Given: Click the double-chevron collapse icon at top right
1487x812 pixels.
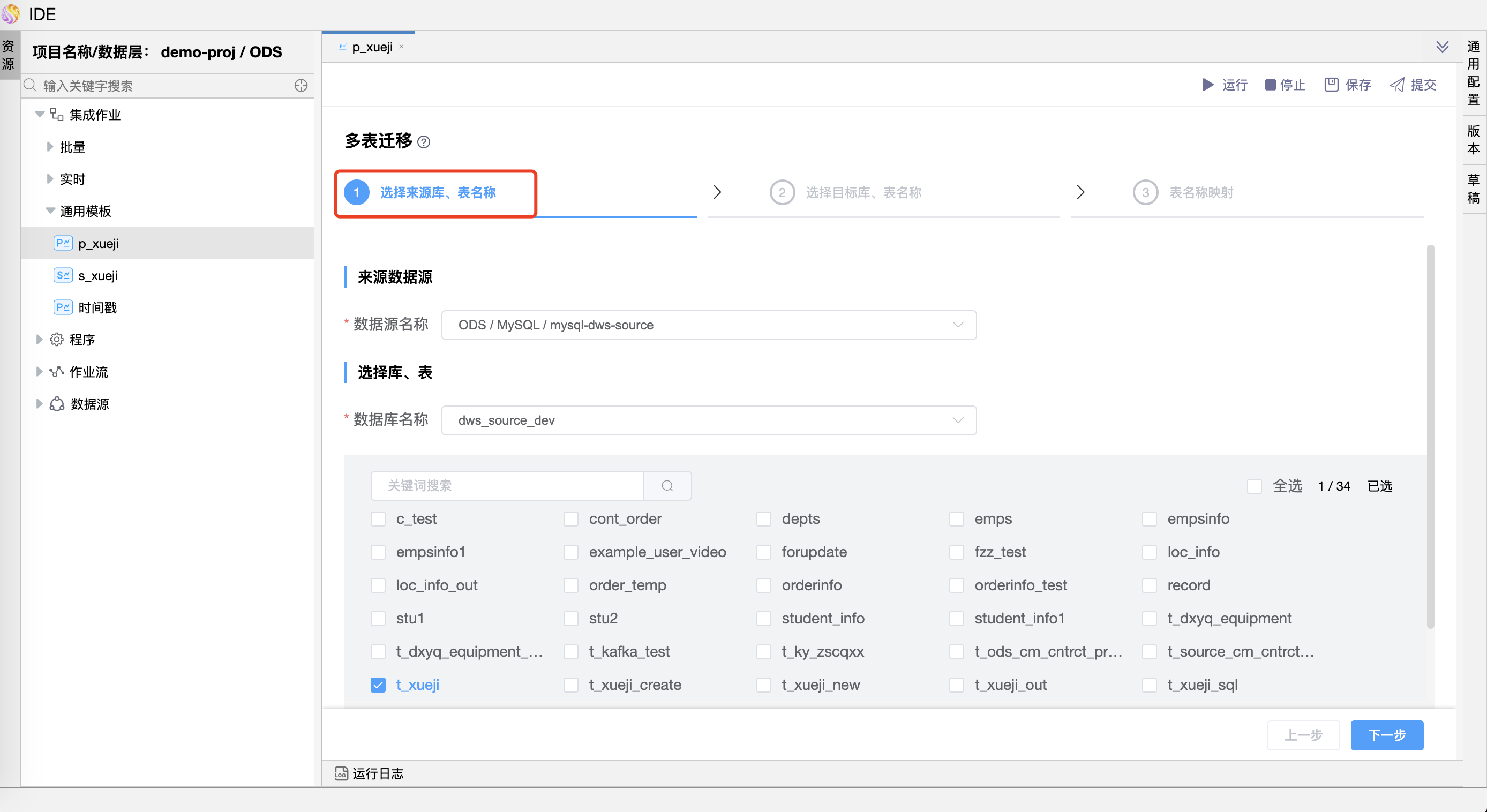Looking at the screenshot, I should click(1442, 47).
